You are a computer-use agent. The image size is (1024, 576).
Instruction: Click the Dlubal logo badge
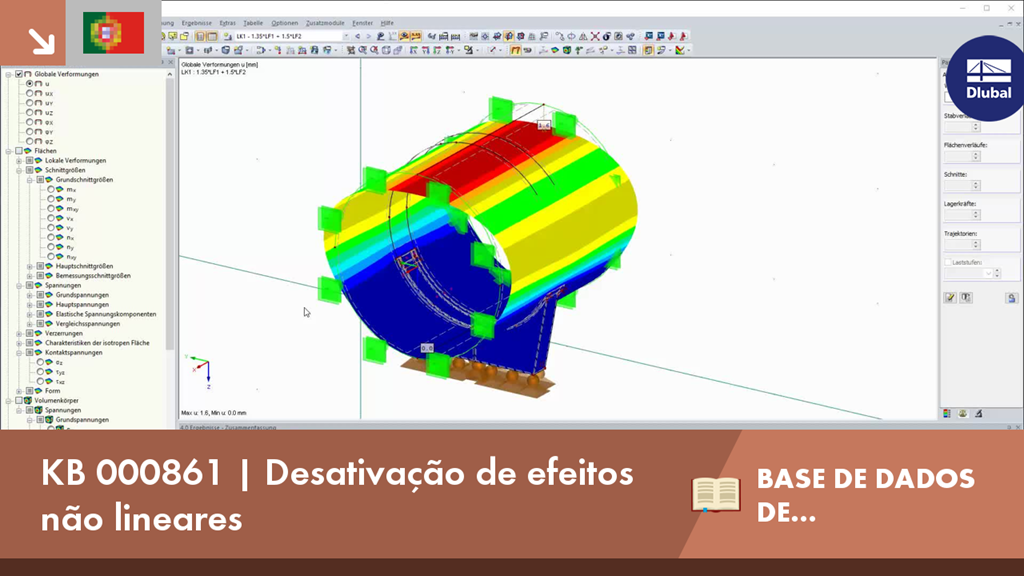(986, 78)
